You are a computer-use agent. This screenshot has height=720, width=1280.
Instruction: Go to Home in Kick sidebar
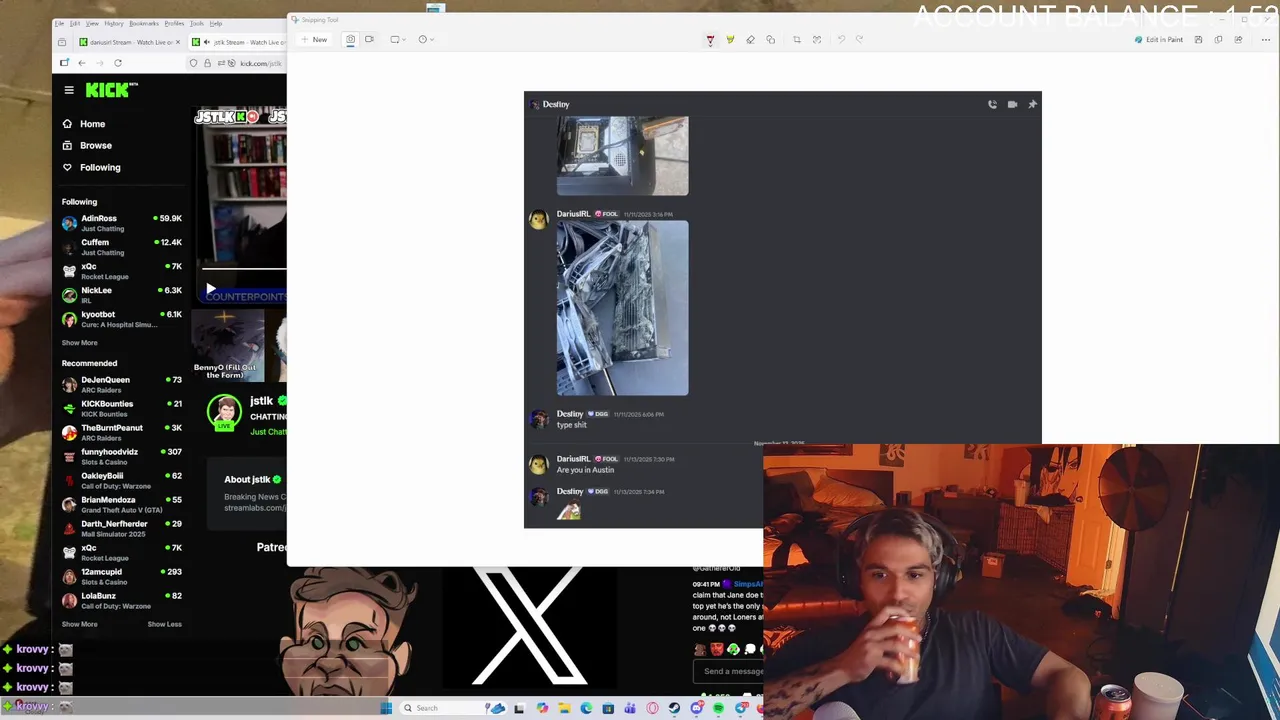coord(92,124)
